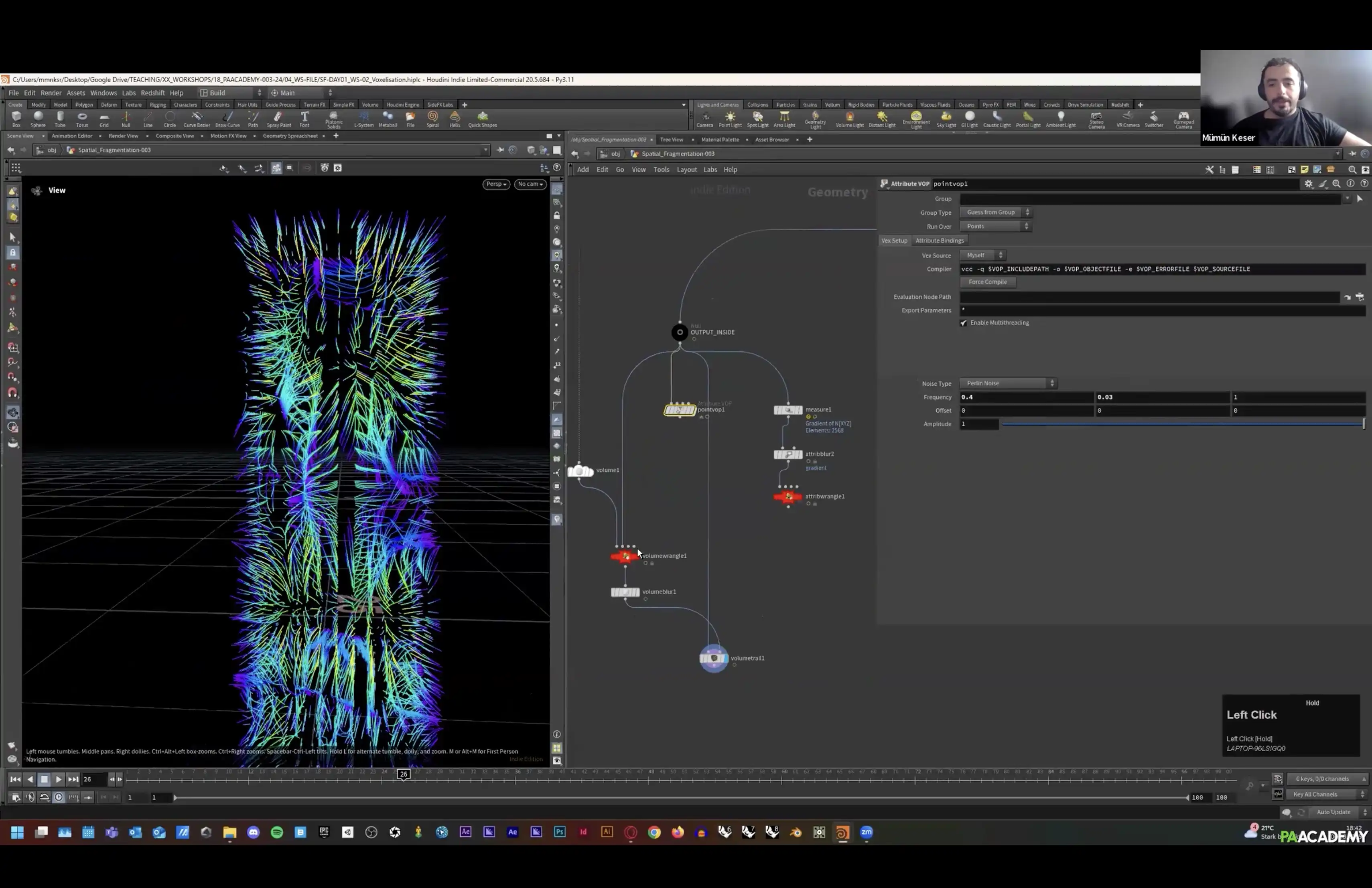This screenshot has width=1372, height=888.
Task: Play the timeline forward
Action: click(58, 779)
